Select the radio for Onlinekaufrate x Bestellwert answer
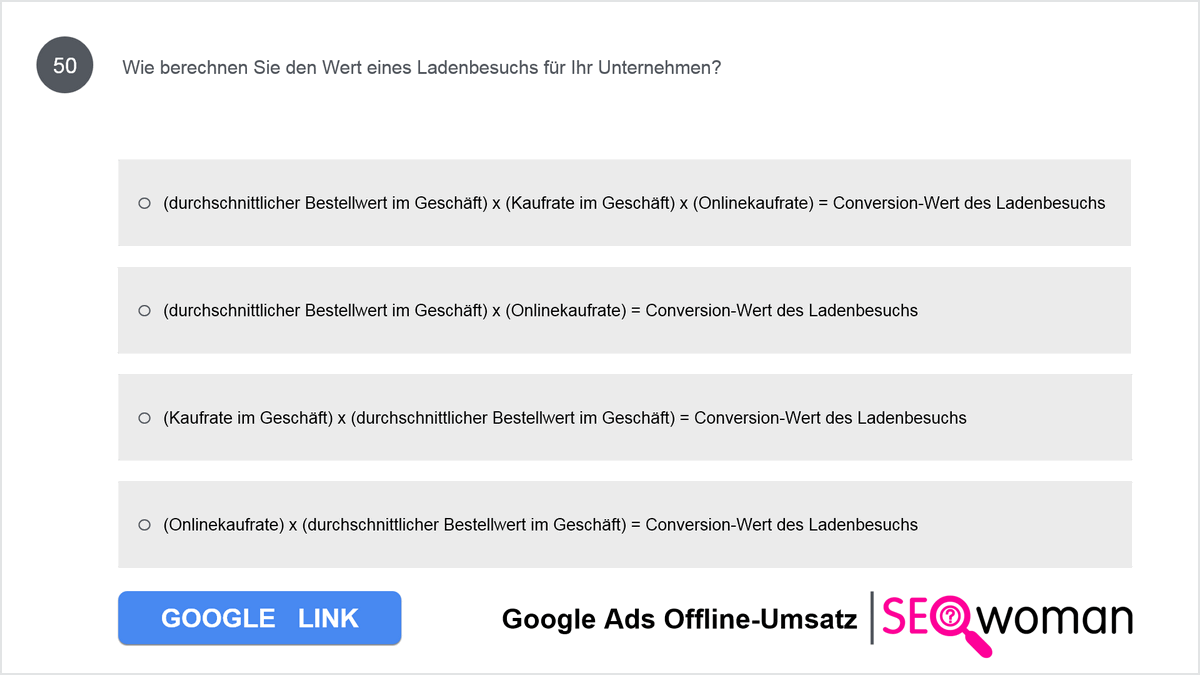 144,525
